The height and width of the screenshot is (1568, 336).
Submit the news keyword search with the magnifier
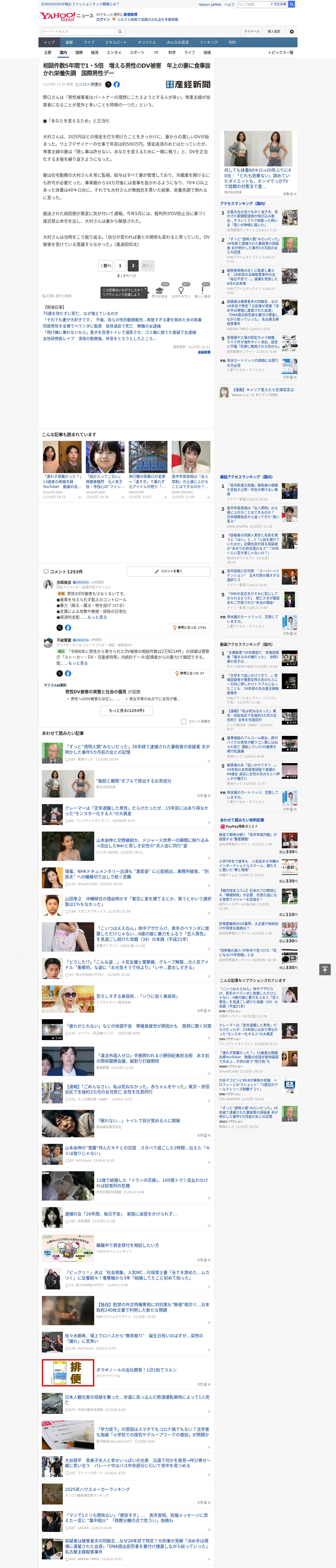[120, 32]
